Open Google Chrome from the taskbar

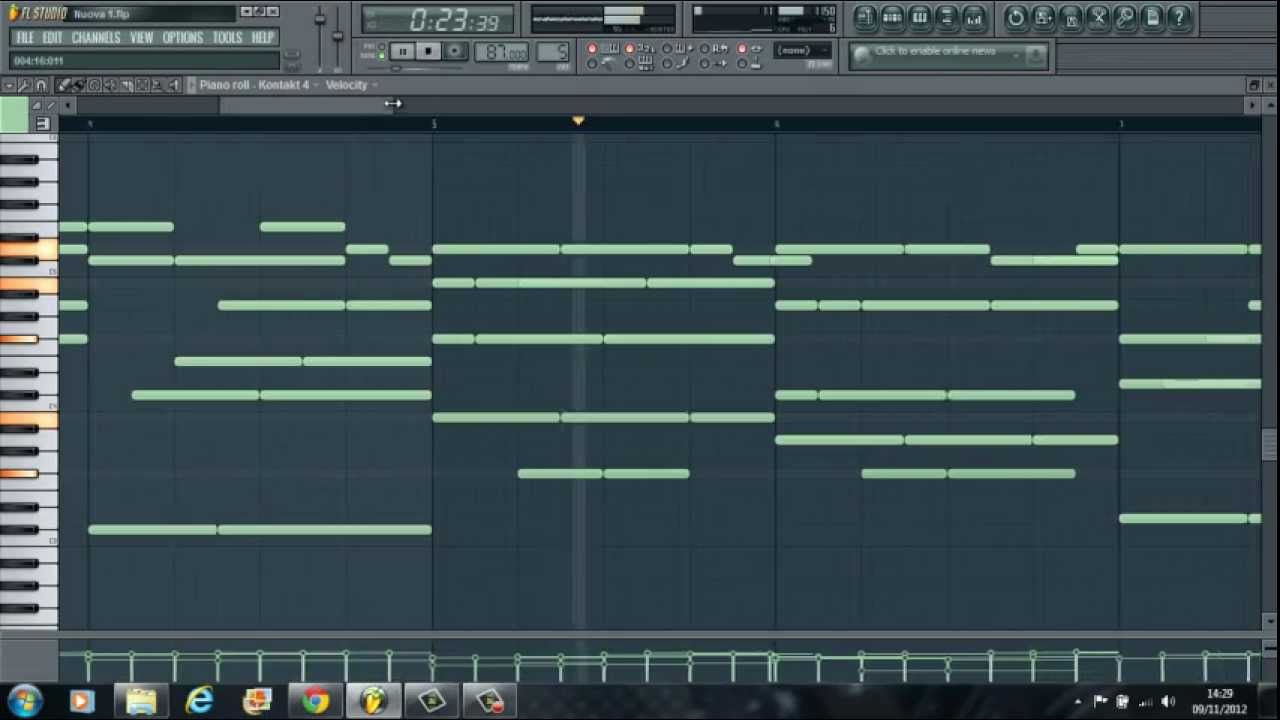click(316, 701)
